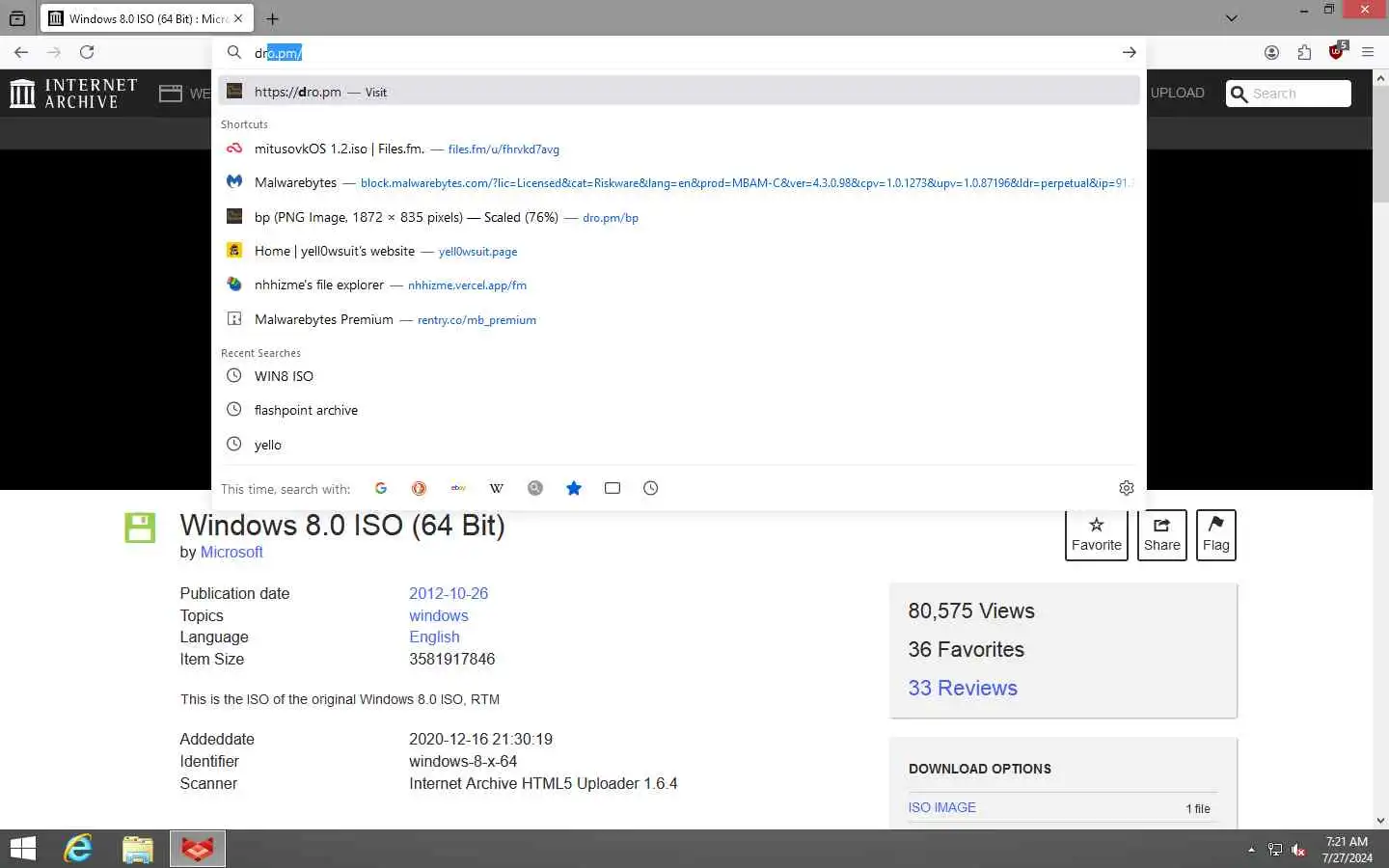This screenshot has width=1389, height=868.
Task: Reload the current page
Action: [x=87, y=52]
